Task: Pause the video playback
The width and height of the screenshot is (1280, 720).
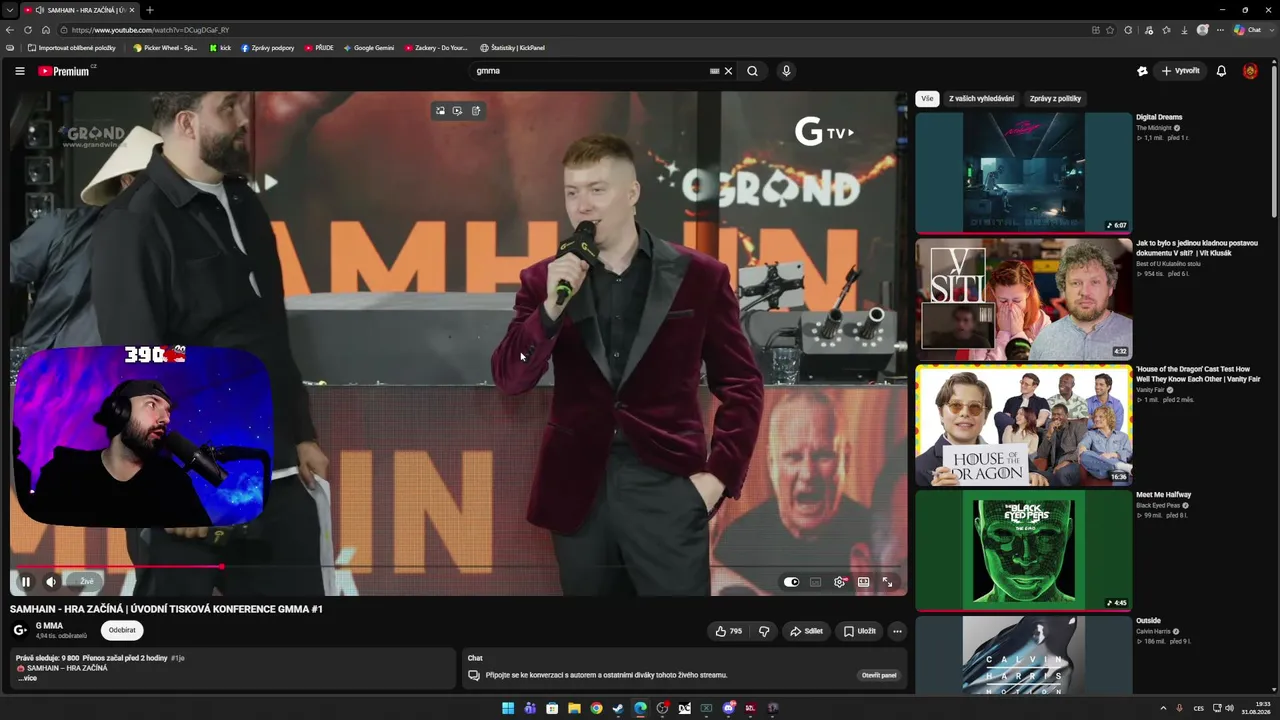Action: tap(26, 581)
